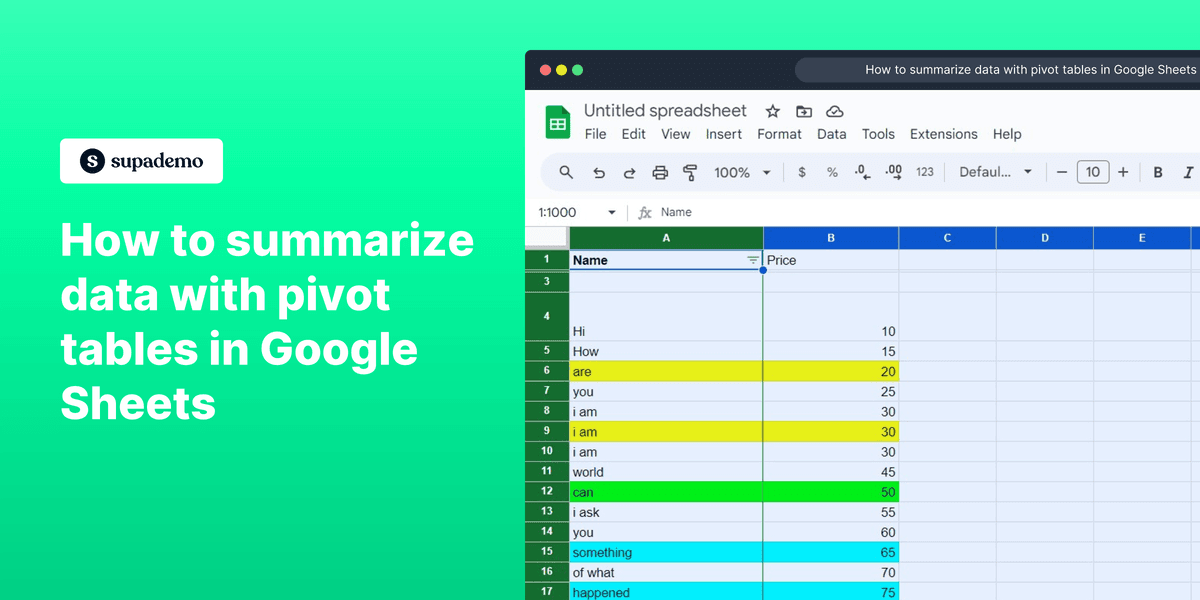Screen dimensions: 1200x600
Task: Click the Search icon in the toolbar
Action: (566, 172)
